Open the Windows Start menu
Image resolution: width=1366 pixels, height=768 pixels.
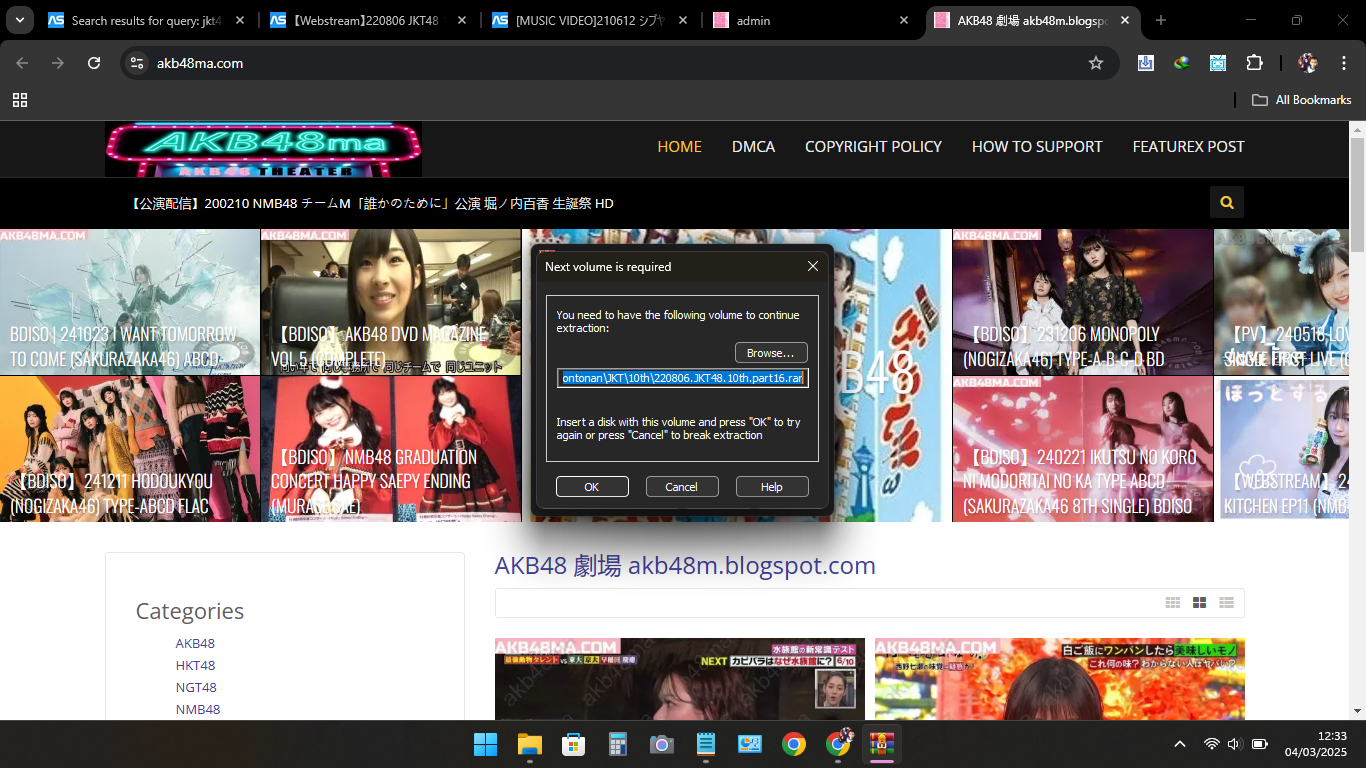[x=485, y=744]
